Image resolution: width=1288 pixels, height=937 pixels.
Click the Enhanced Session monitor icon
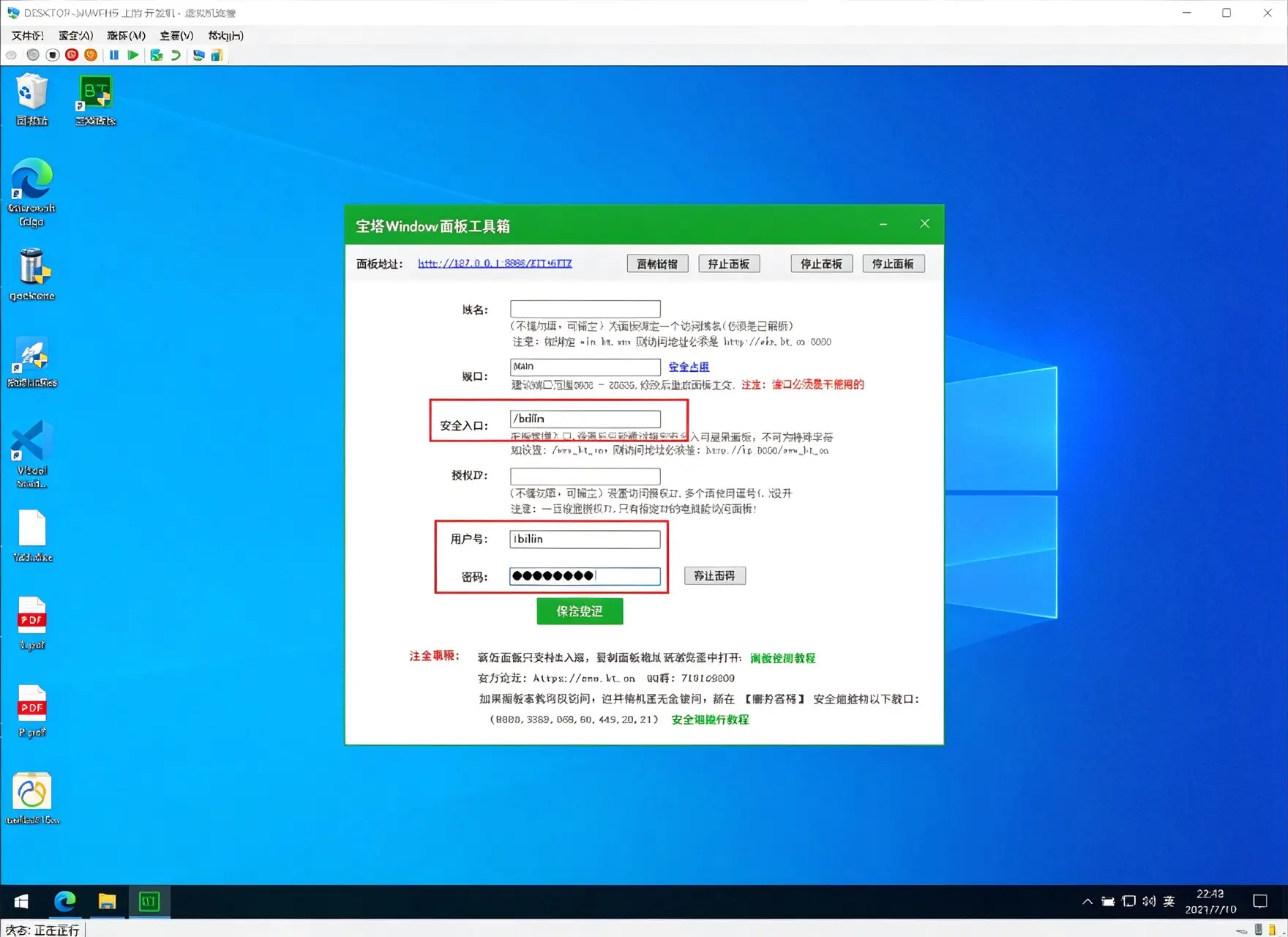(x=198, y=55)
